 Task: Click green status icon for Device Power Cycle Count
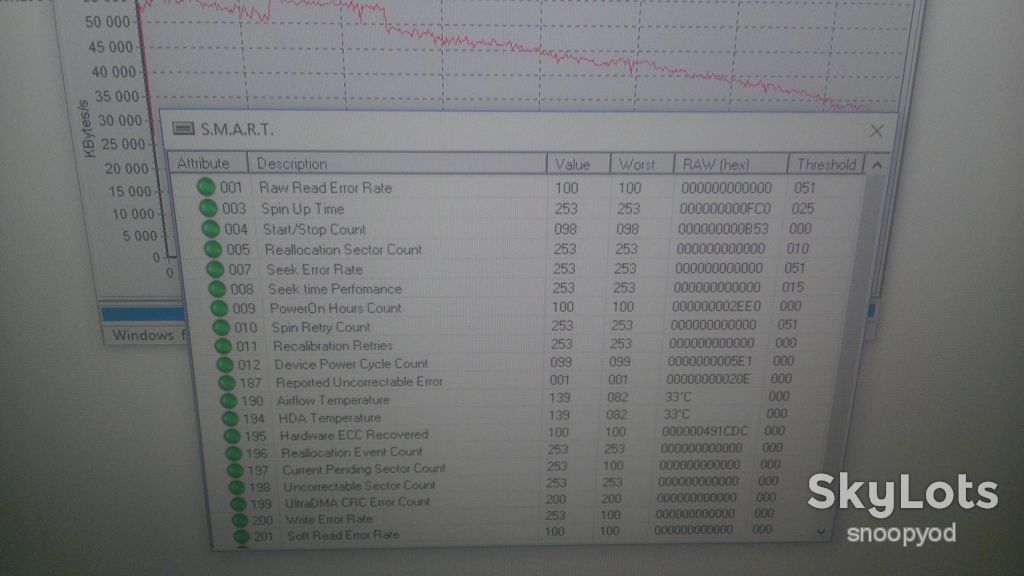225,364
